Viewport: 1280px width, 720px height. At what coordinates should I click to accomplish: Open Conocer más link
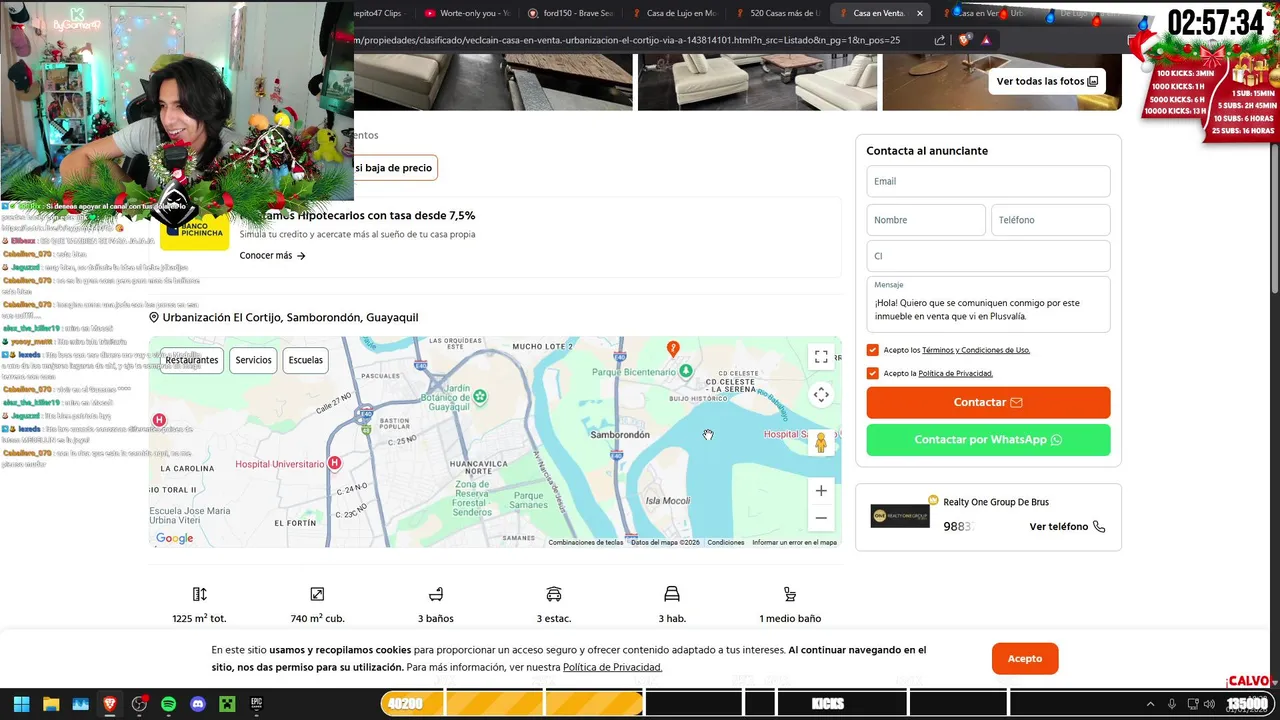[x=272, y=256]
